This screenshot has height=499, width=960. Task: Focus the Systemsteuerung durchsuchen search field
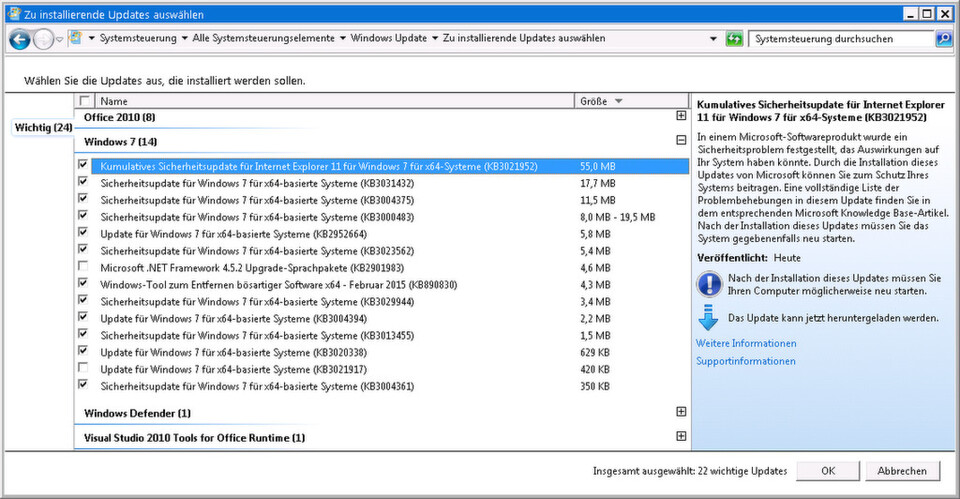(x=842, y=39)
